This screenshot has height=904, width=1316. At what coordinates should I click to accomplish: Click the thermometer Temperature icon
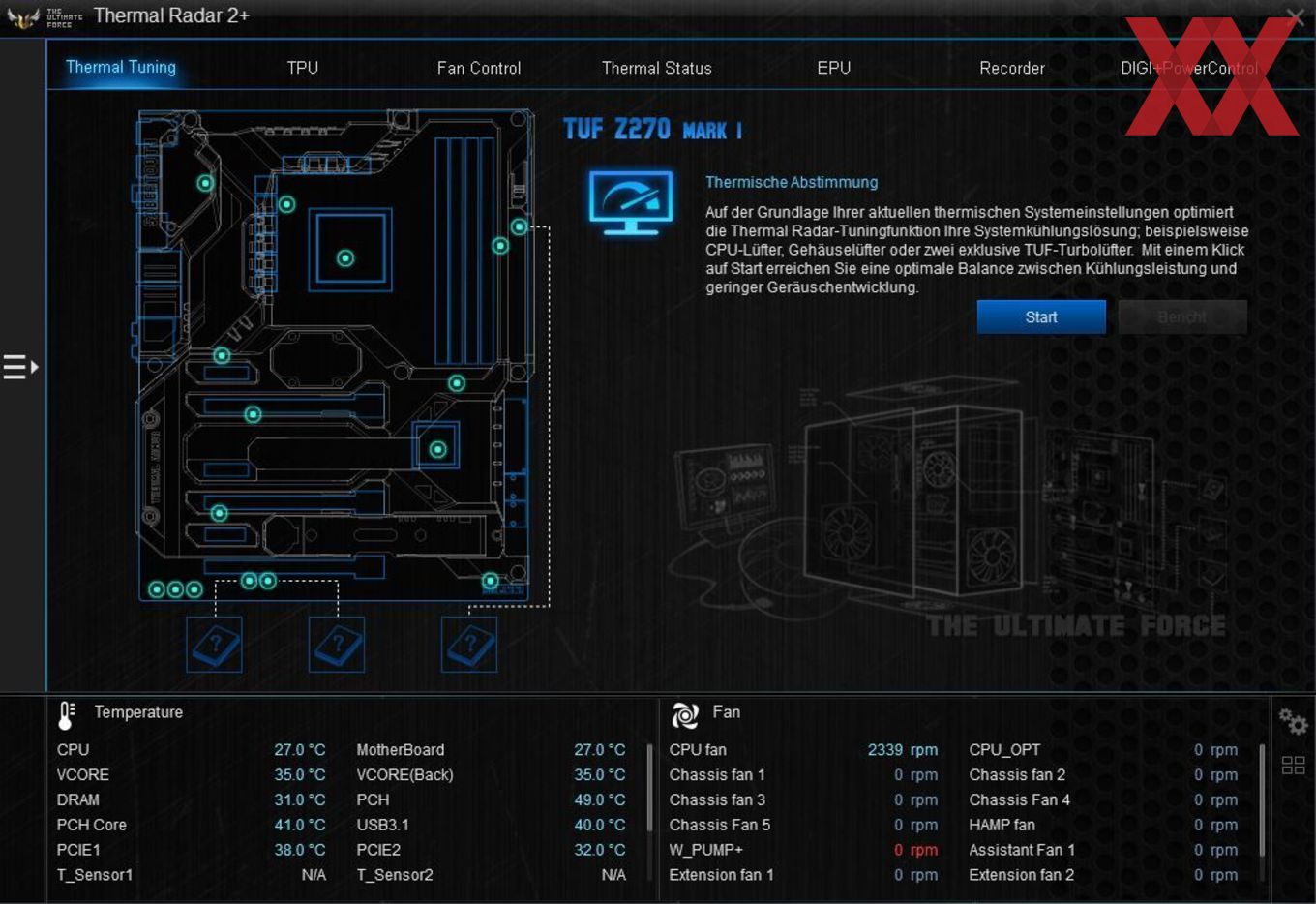tap(66, 714)
